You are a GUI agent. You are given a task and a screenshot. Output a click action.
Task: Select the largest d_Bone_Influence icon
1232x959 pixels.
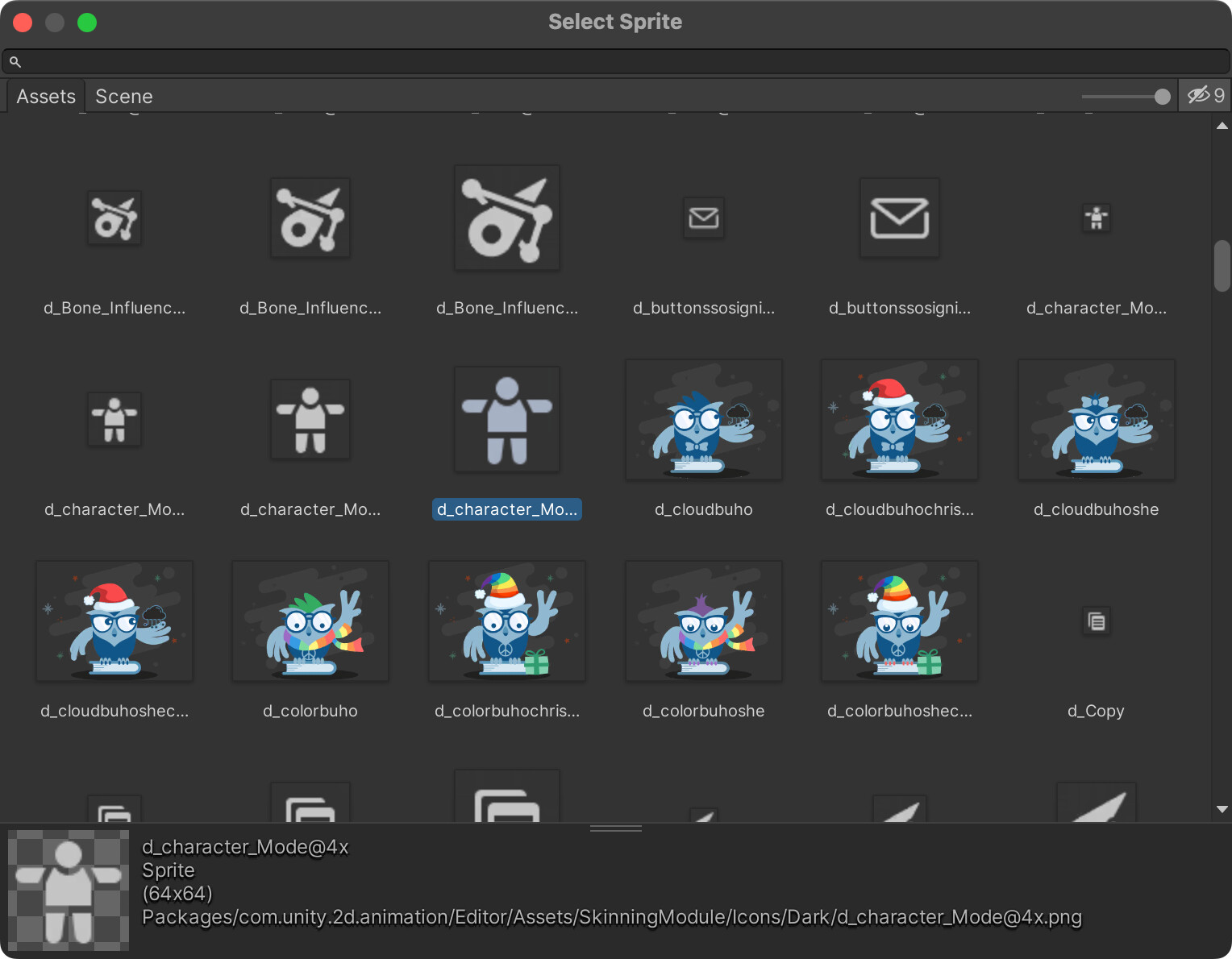point(506,218)
